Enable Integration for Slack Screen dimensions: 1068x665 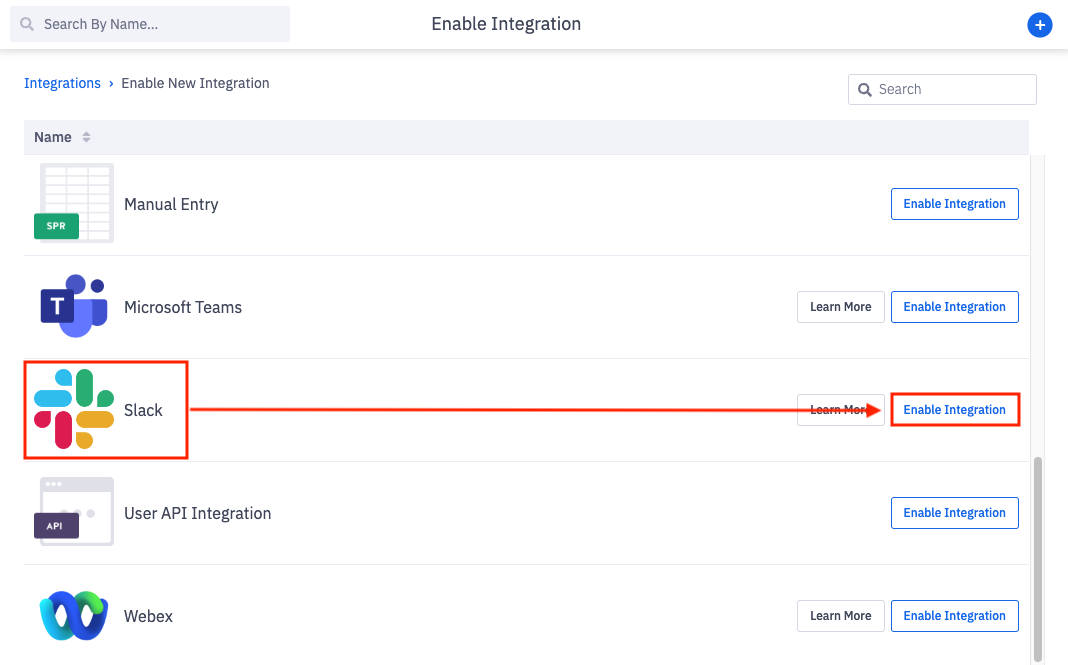pyautogui.click(x=954, y=410)
